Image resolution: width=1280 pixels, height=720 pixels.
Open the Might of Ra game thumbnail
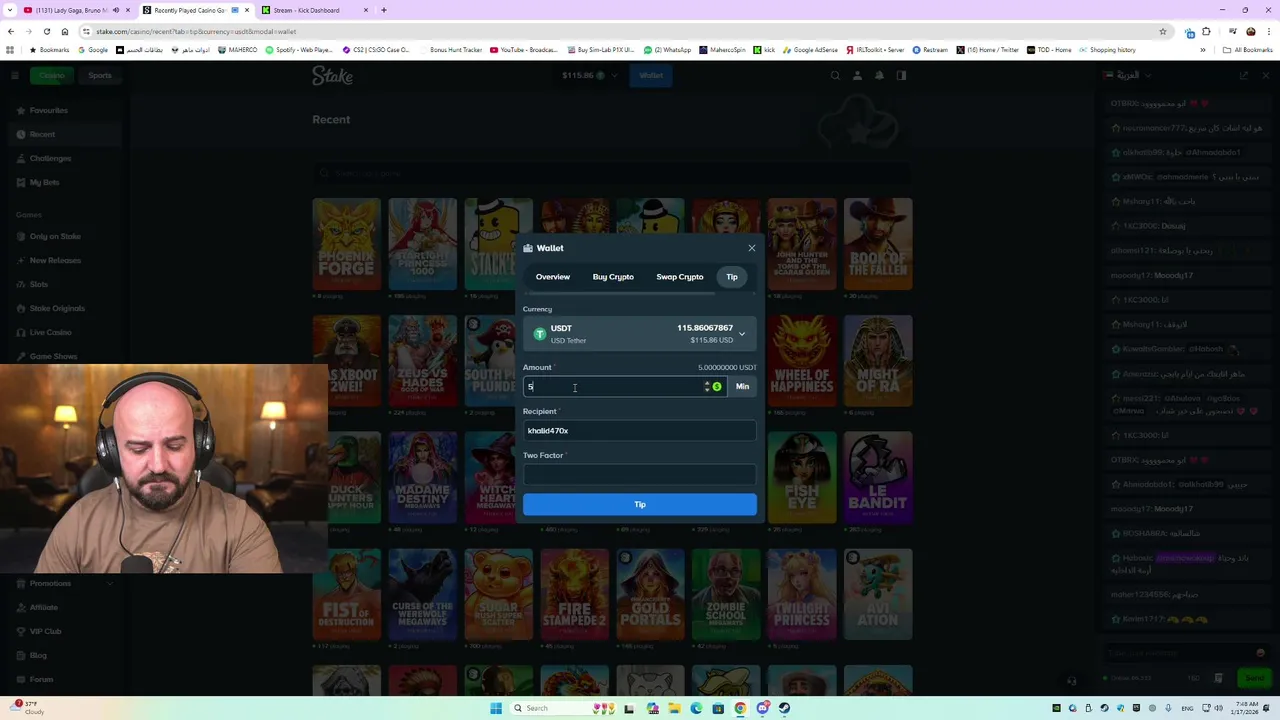click(x=878, y=361)
